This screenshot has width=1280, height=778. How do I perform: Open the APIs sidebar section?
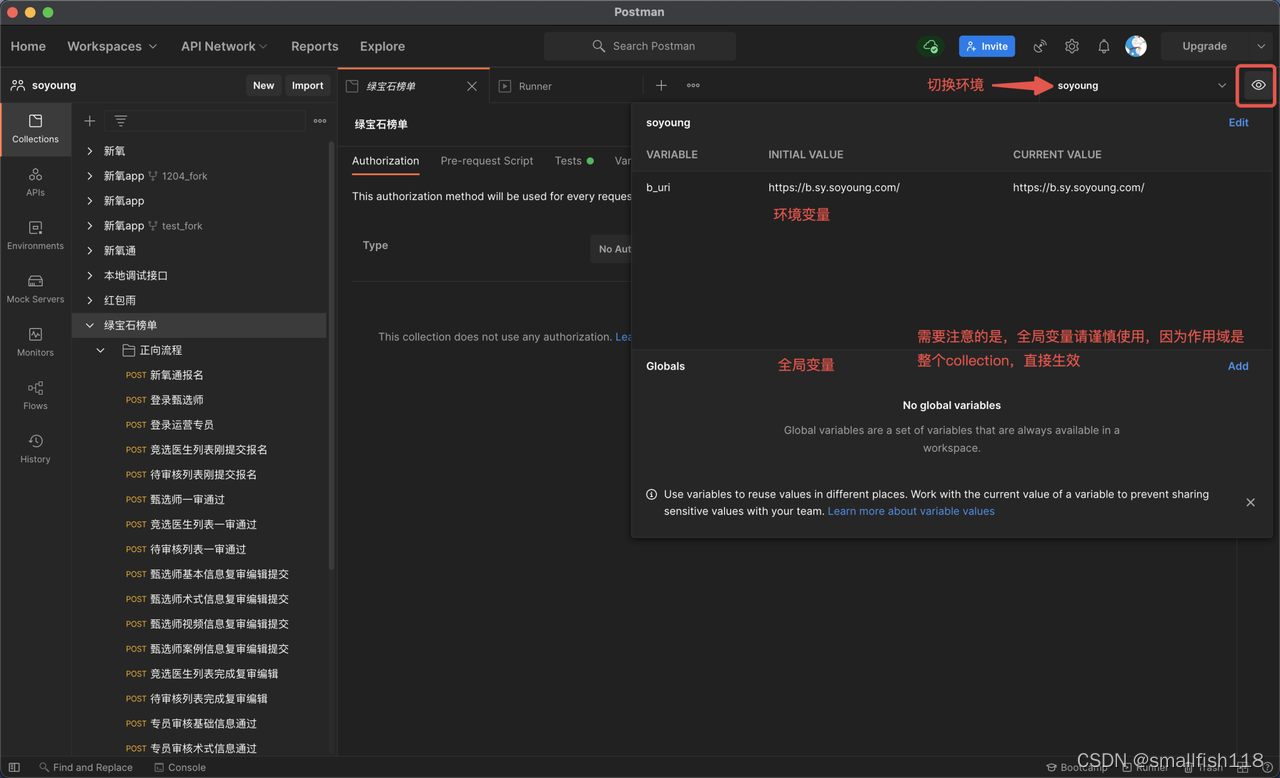tap(35, 182)
